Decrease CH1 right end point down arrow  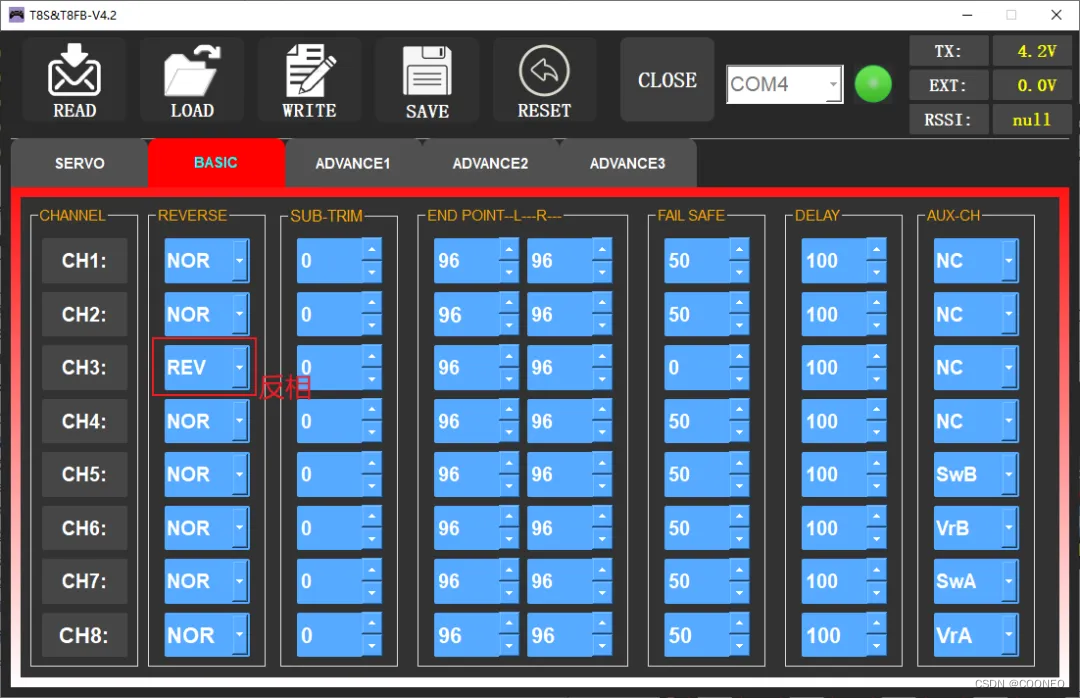602,271
